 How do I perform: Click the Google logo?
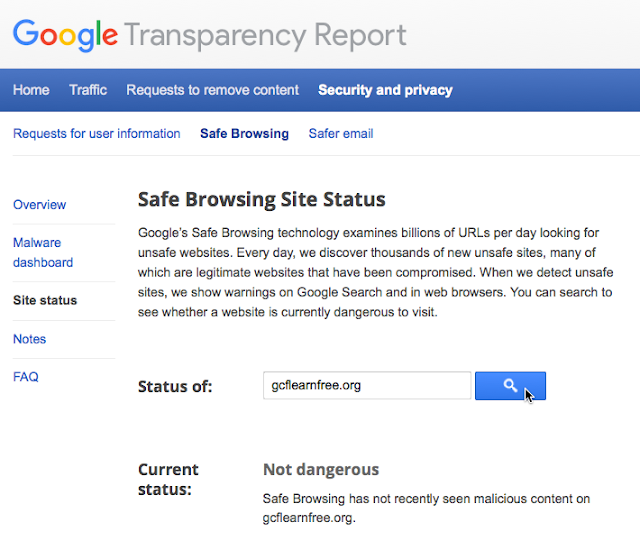click(x=66, y=35)
